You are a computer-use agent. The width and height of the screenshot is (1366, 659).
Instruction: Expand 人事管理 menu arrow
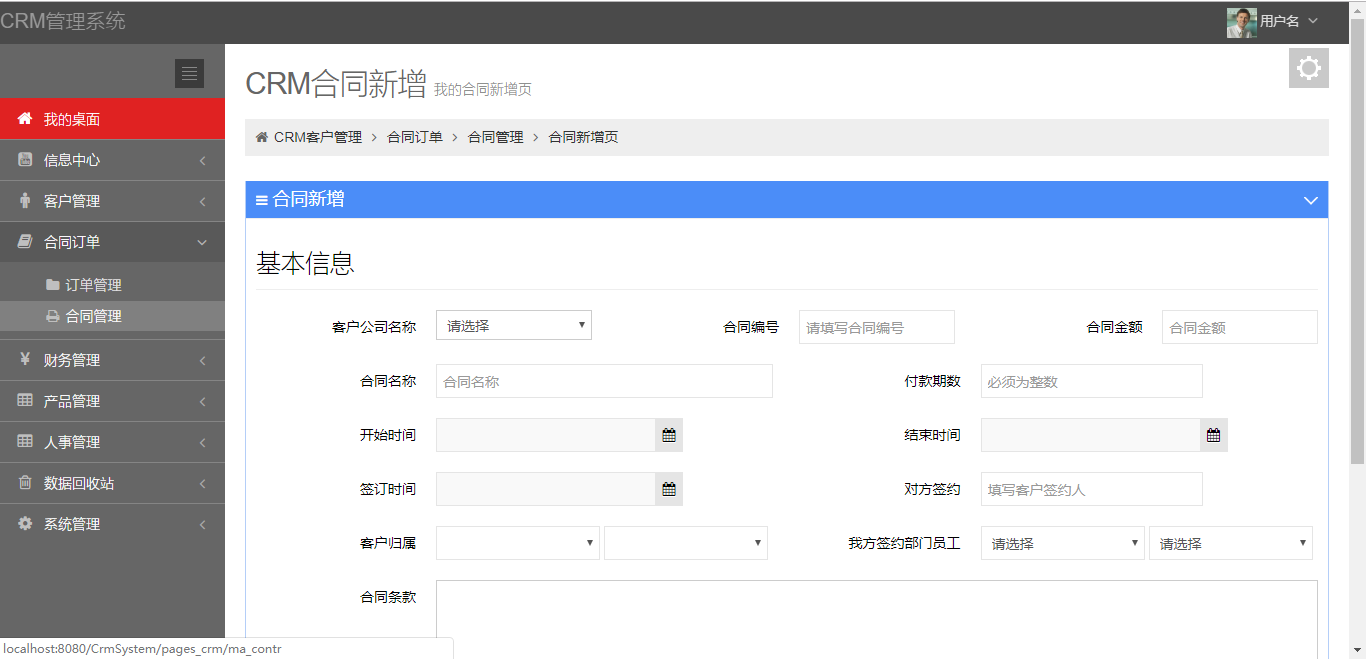point(202,442)
